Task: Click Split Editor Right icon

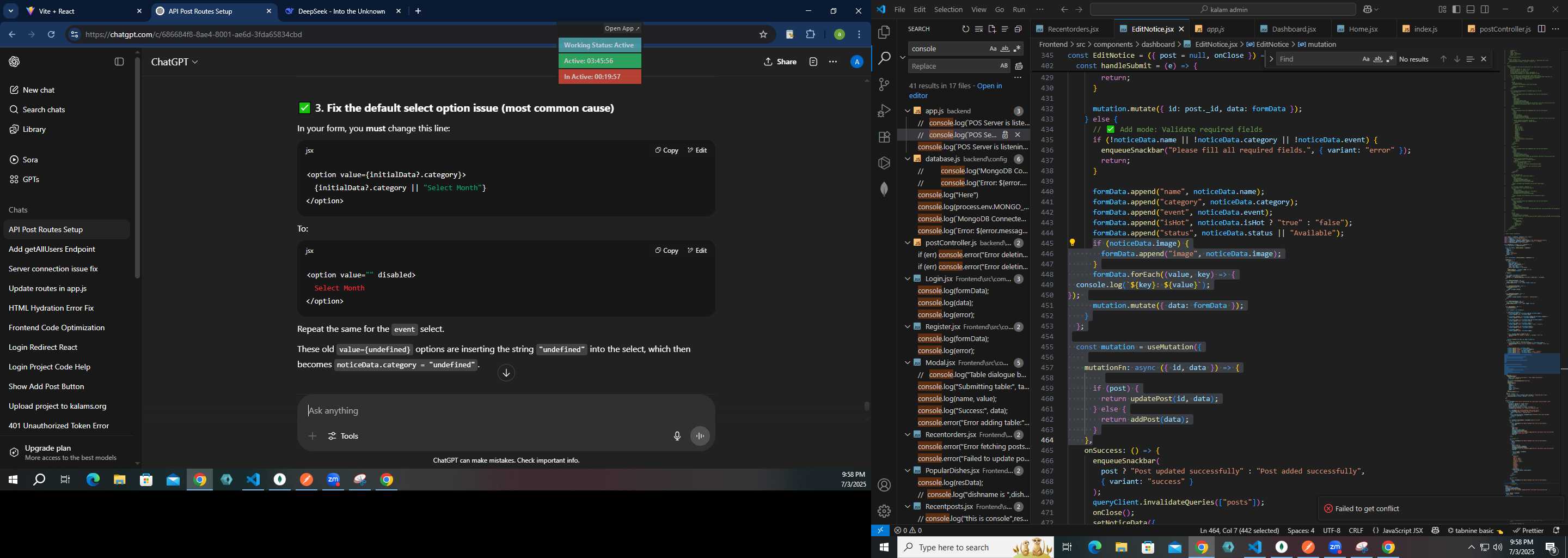Action: pos(1542,29)
